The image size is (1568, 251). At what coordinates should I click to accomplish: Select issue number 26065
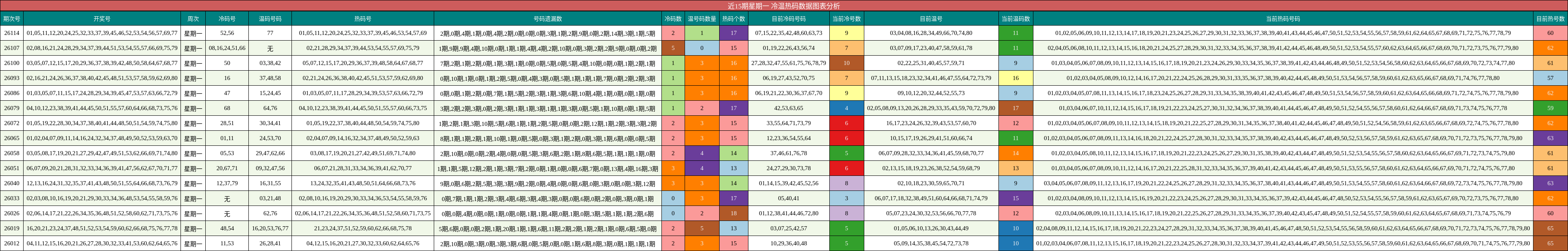point(11,138)
